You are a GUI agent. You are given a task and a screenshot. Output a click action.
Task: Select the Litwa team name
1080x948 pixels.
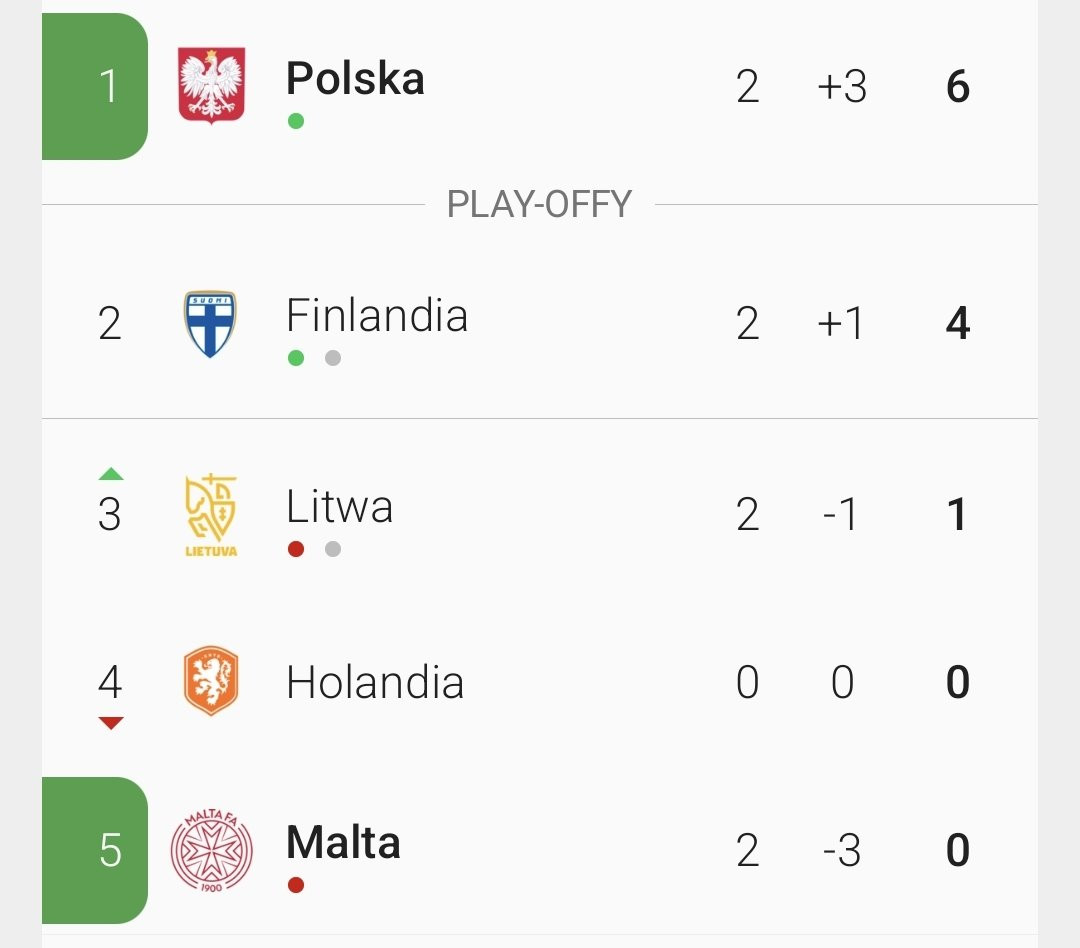point(340,506)
